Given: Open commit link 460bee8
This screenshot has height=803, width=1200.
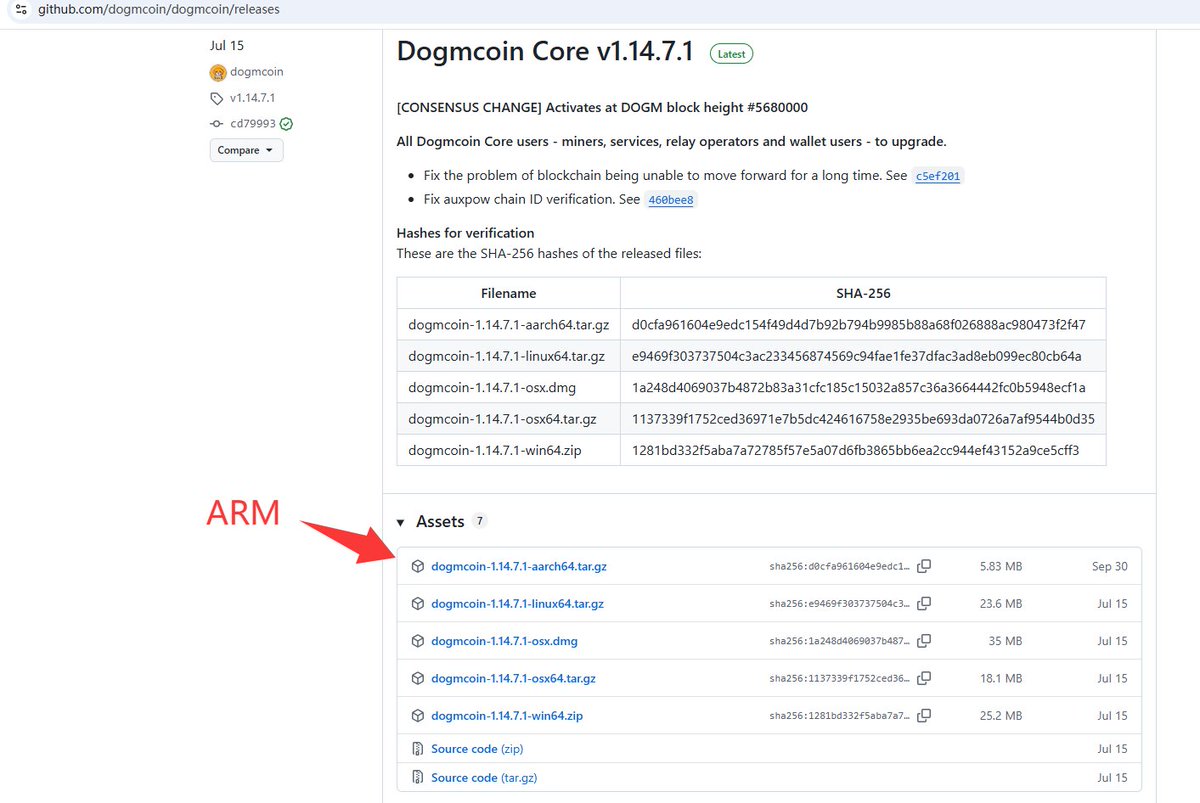Looking at the screenshot, I should pos(671,200).
